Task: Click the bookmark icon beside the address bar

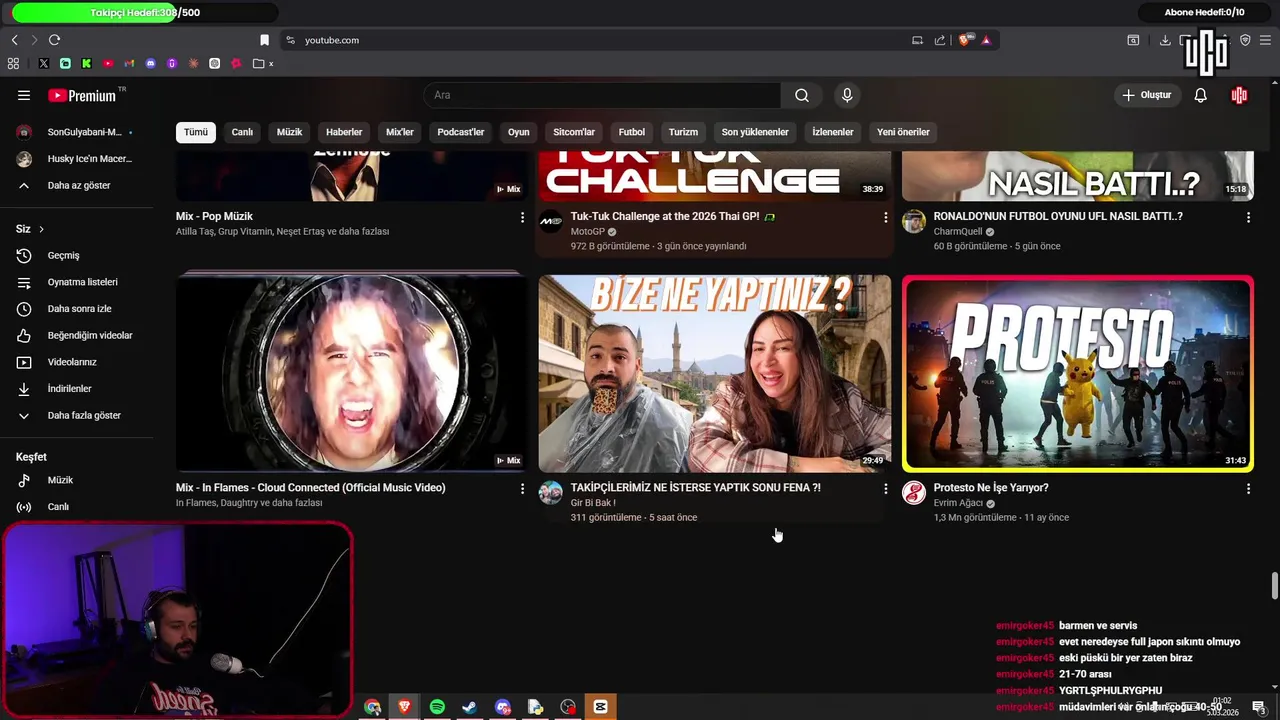Action: coord(264,40)
